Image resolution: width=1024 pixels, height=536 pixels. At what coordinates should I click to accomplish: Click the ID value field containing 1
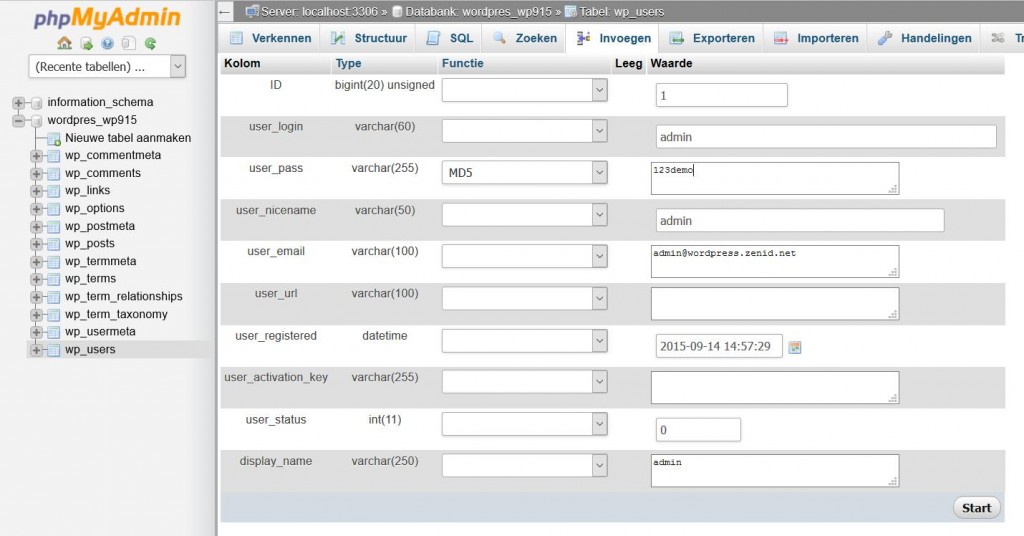click(x=722, y=95)
